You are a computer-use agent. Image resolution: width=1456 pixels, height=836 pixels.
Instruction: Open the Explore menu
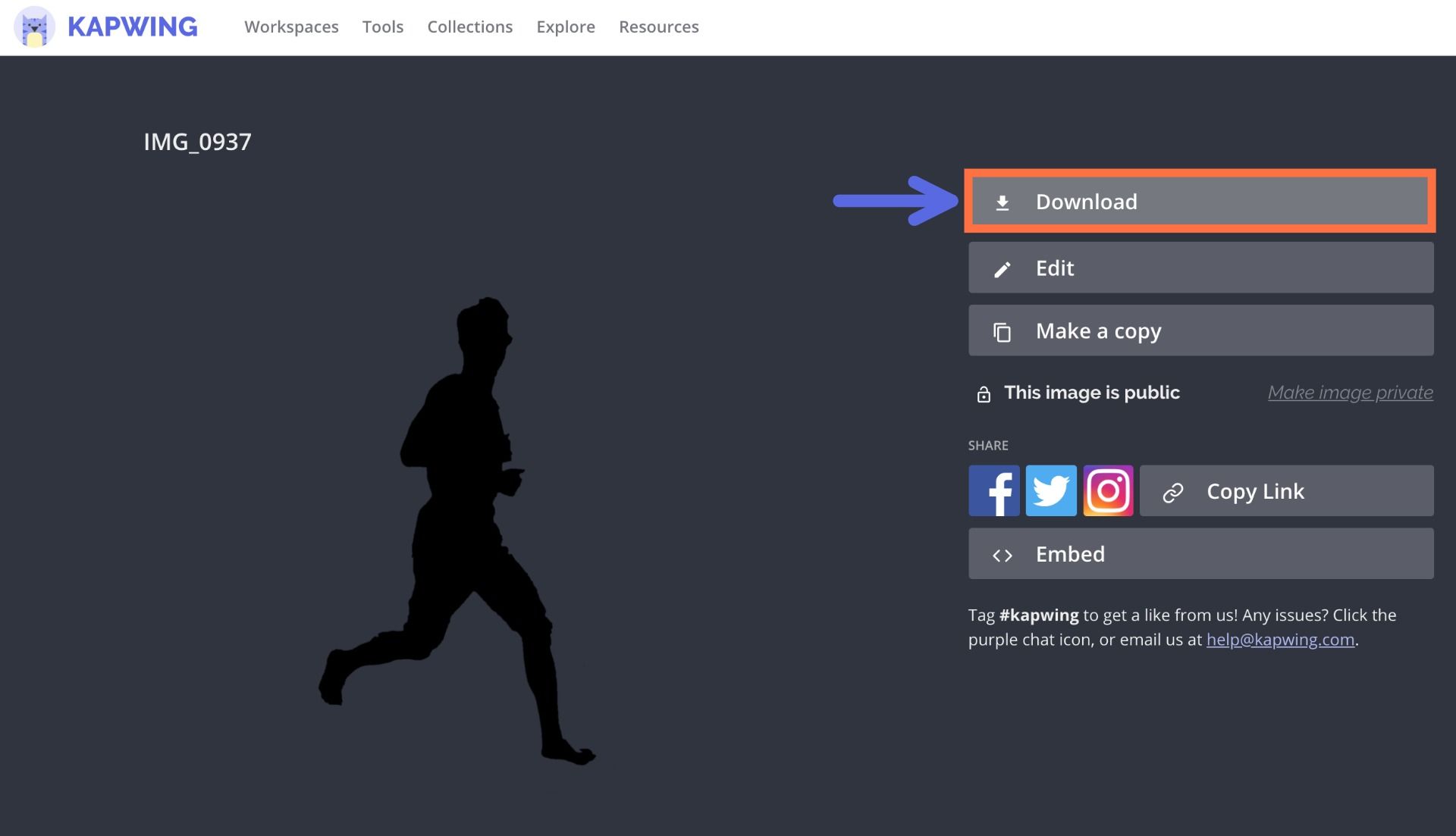[565, 27]
